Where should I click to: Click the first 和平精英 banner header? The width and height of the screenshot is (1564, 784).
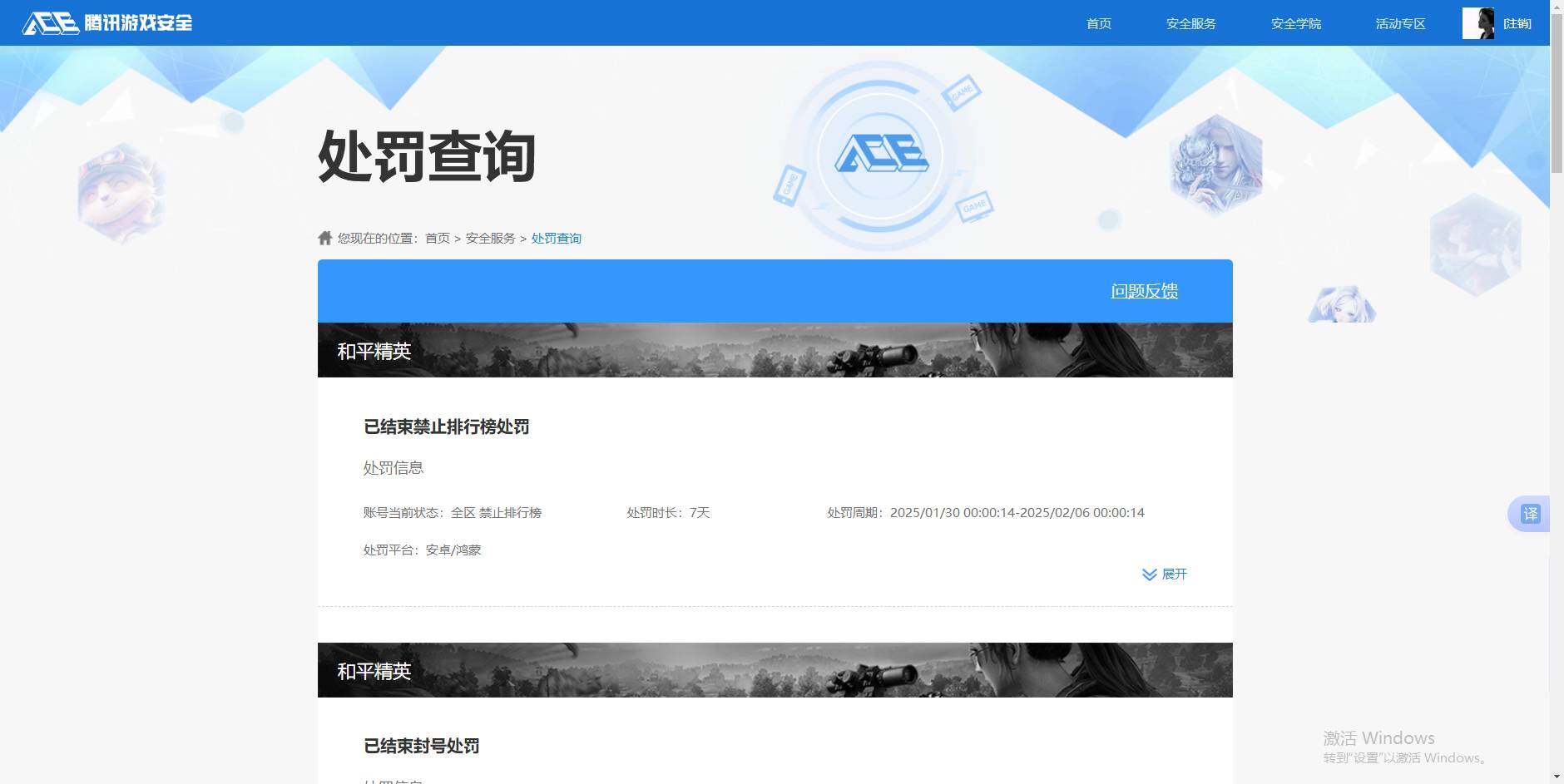(775, 350)
